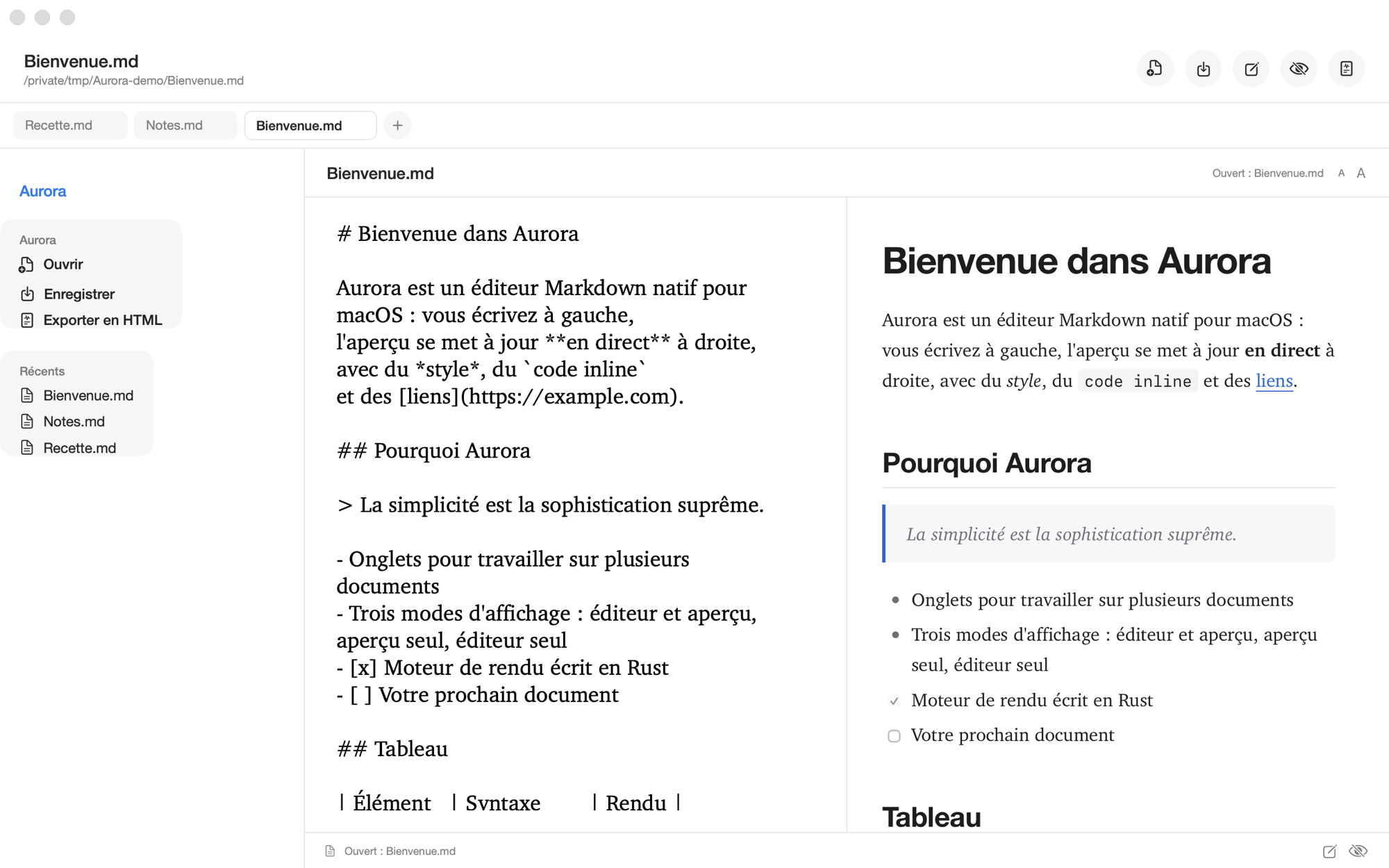The image size is (1389, 868).
Task: Click the Enregistrer download icon in sidebar
Action: coord(27,294)
